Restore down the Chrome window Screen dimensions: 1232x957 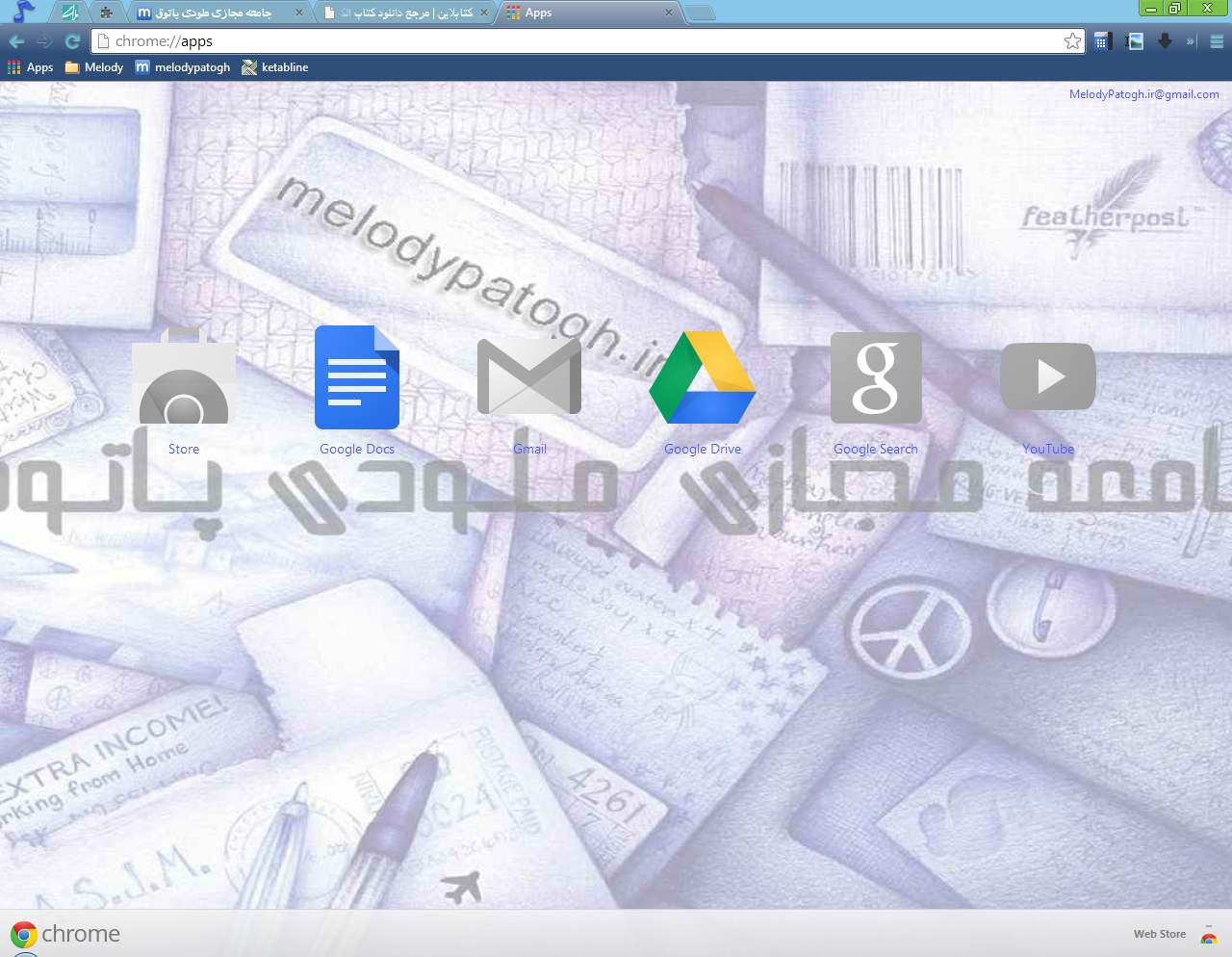tap(1175, 9)
